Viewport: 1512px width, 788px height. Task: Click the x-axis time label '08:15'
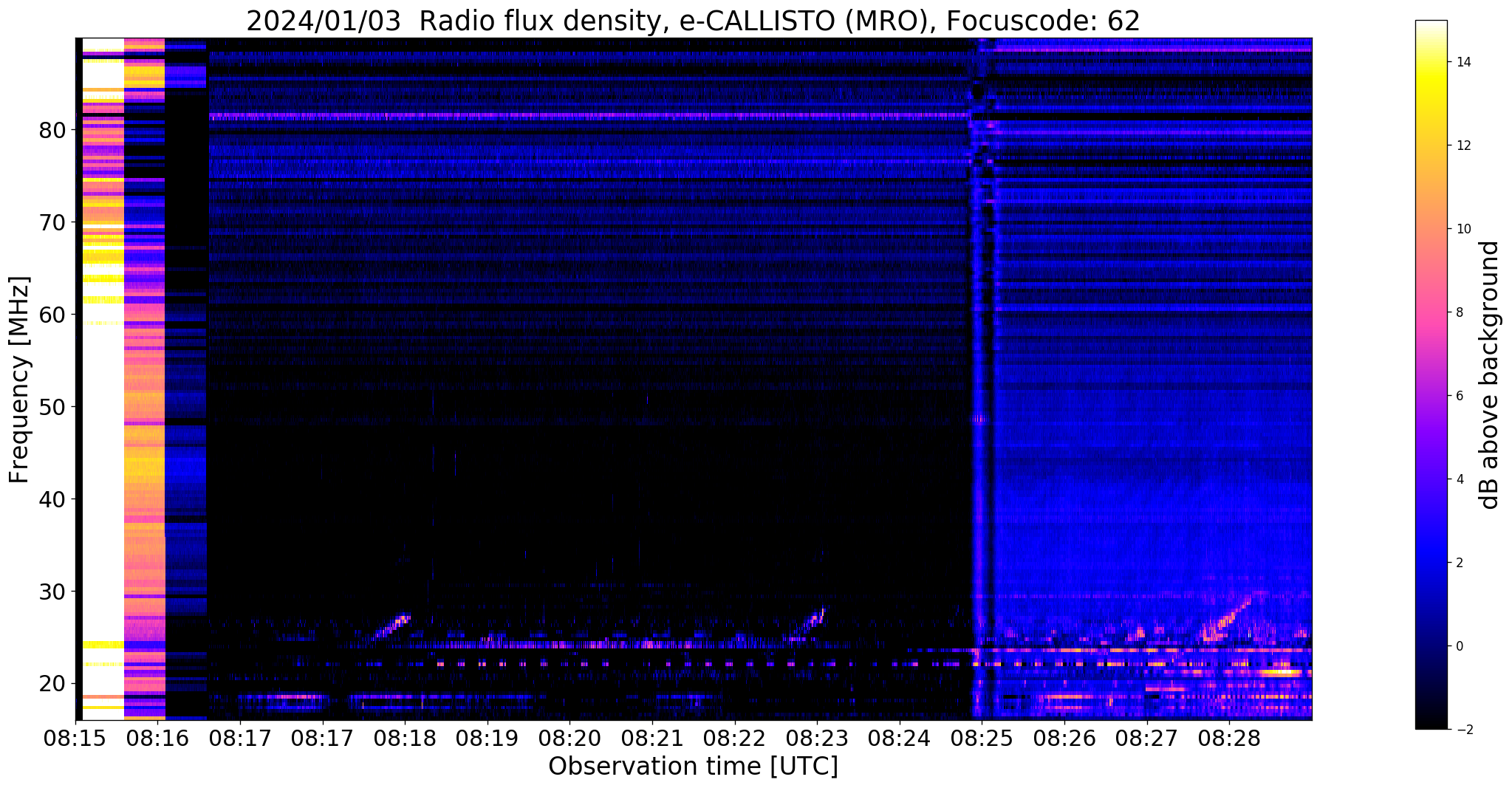point(75,739)
